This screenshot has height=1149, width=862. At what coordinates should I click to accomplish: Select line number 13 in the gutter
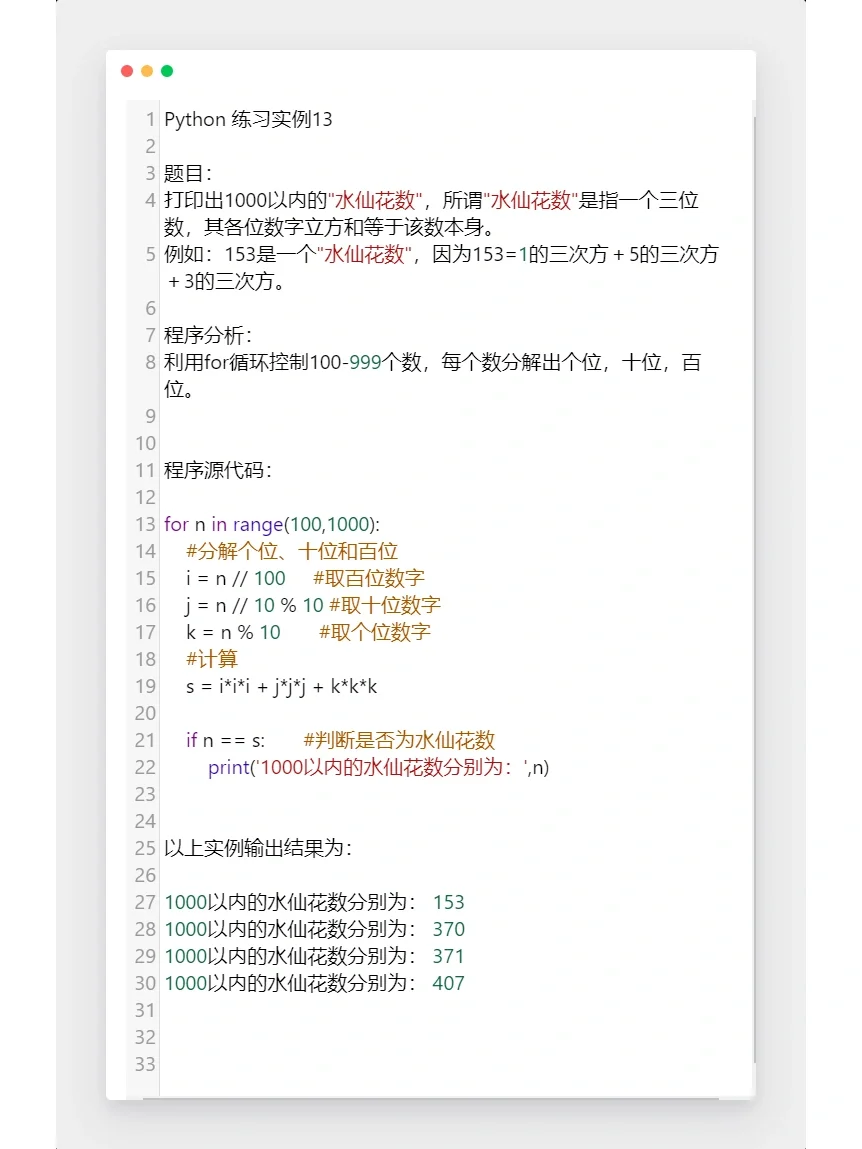[x=142, y=524]
